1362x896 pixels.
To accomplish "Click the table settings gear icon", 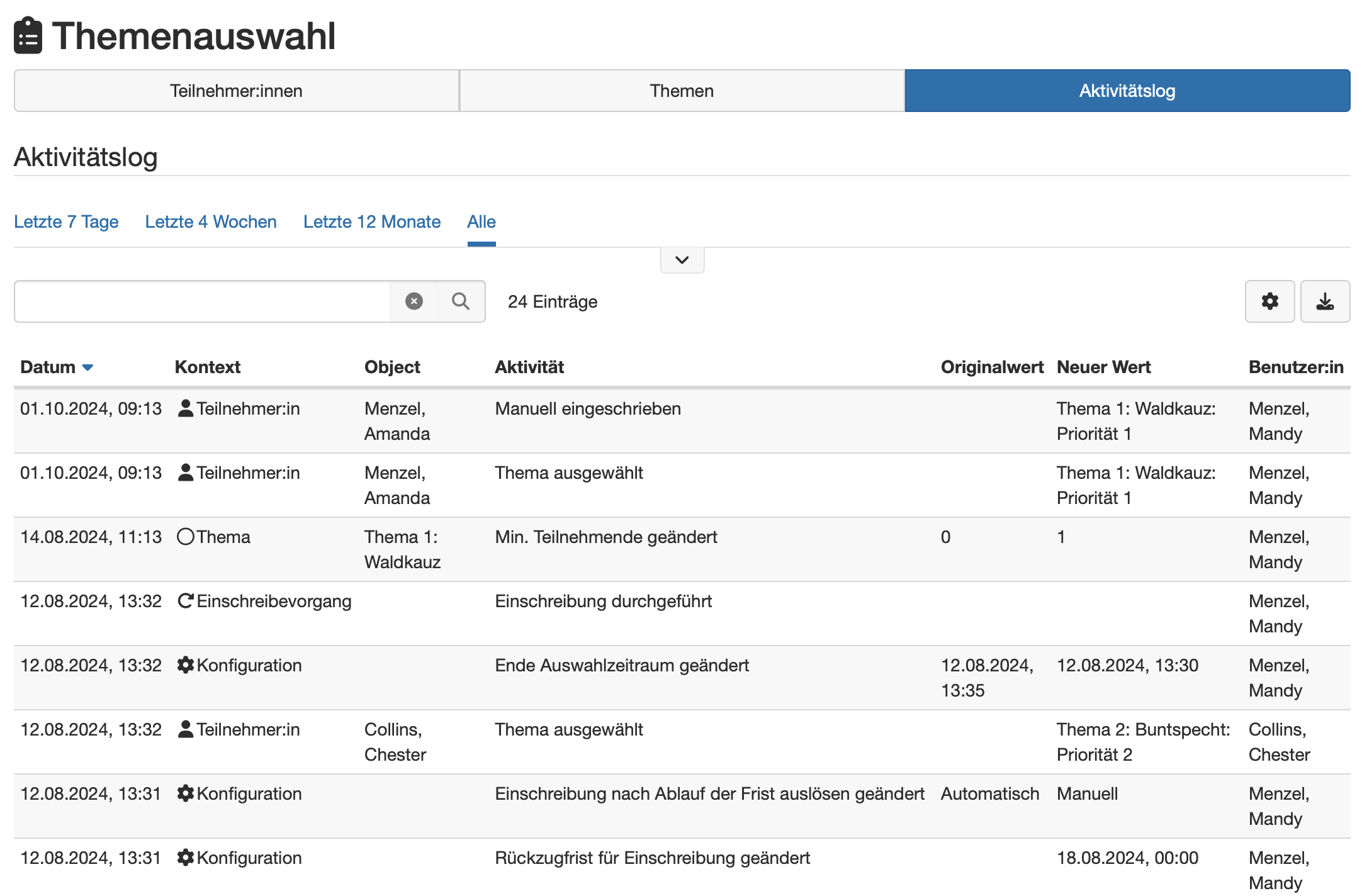I will pos(1269,301).
